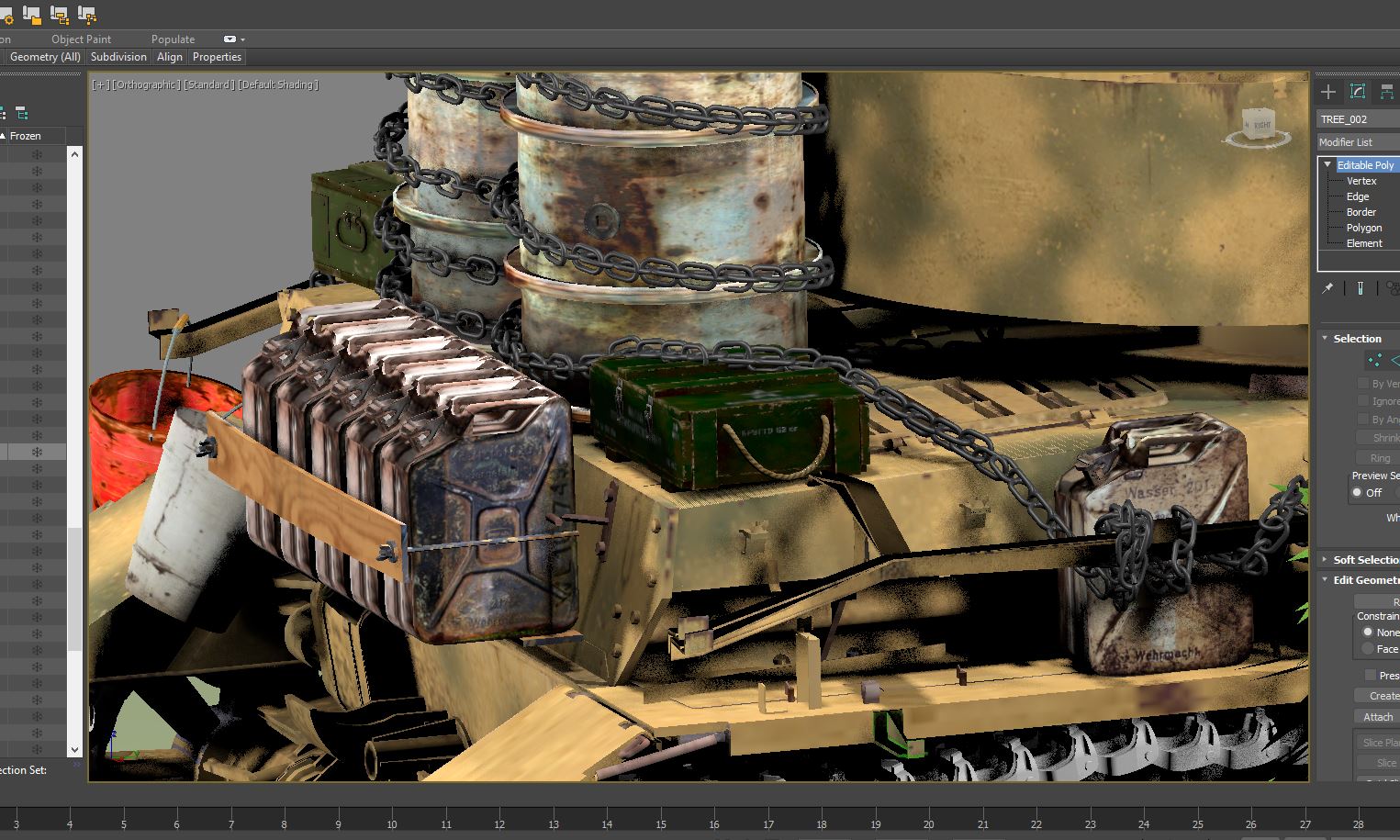This screenshot has width=1400, height=840.
Task: Open the Create tab plus icon
Action: click(1328, 92)
